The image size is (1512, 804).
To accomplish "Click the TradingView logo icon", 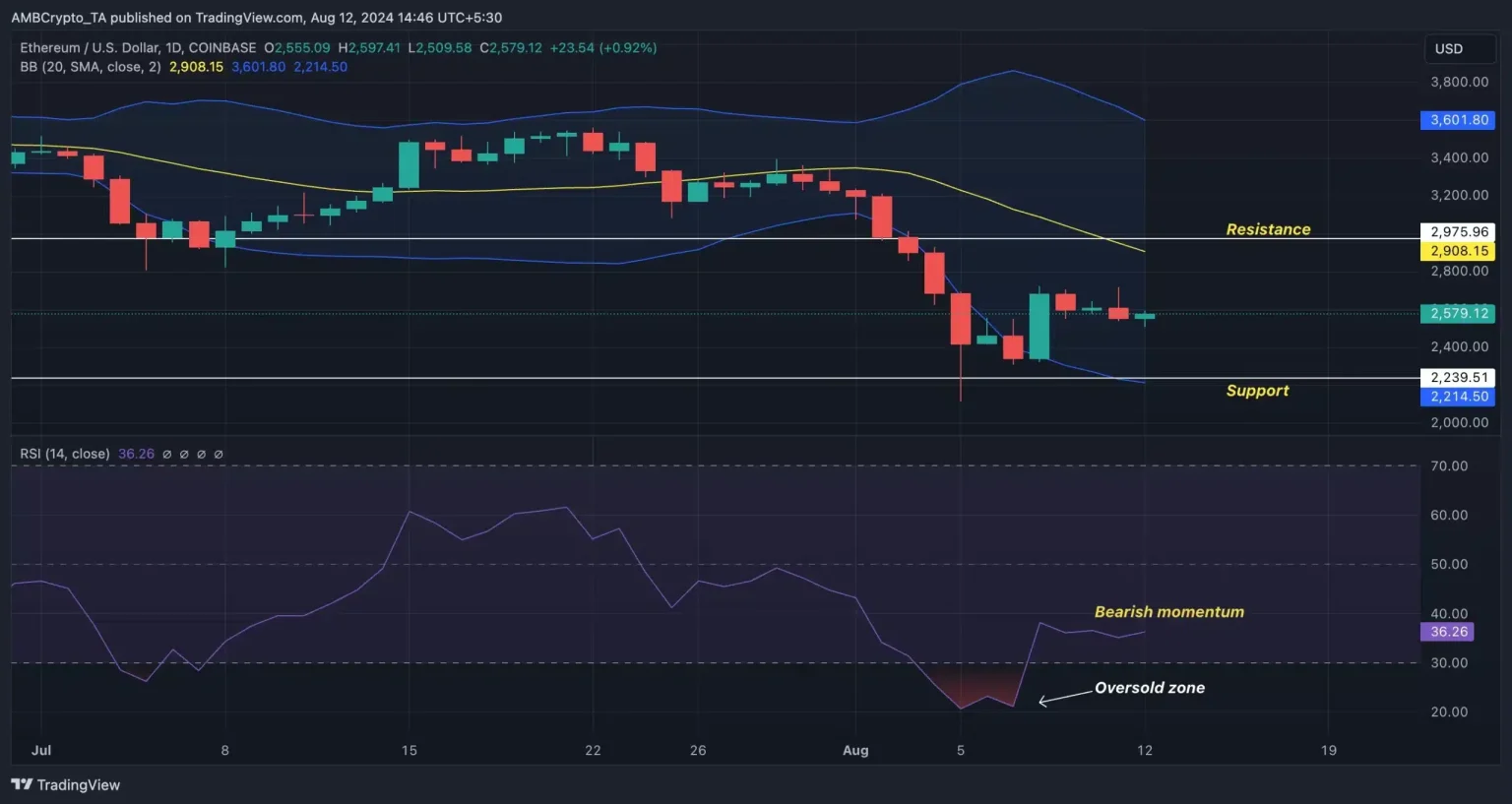I will pos(21,784).
